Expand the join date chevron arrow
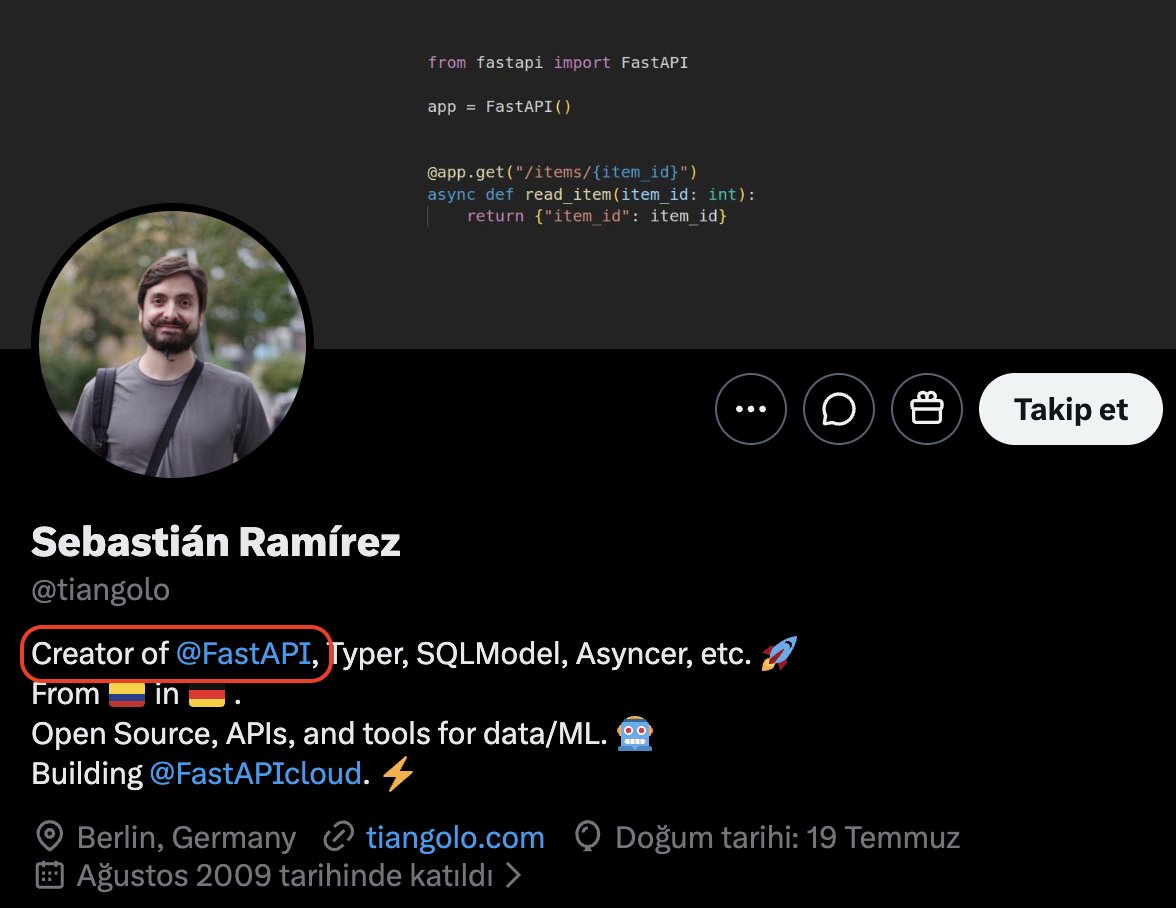The image size is (1176, 908). pos(513,875)
